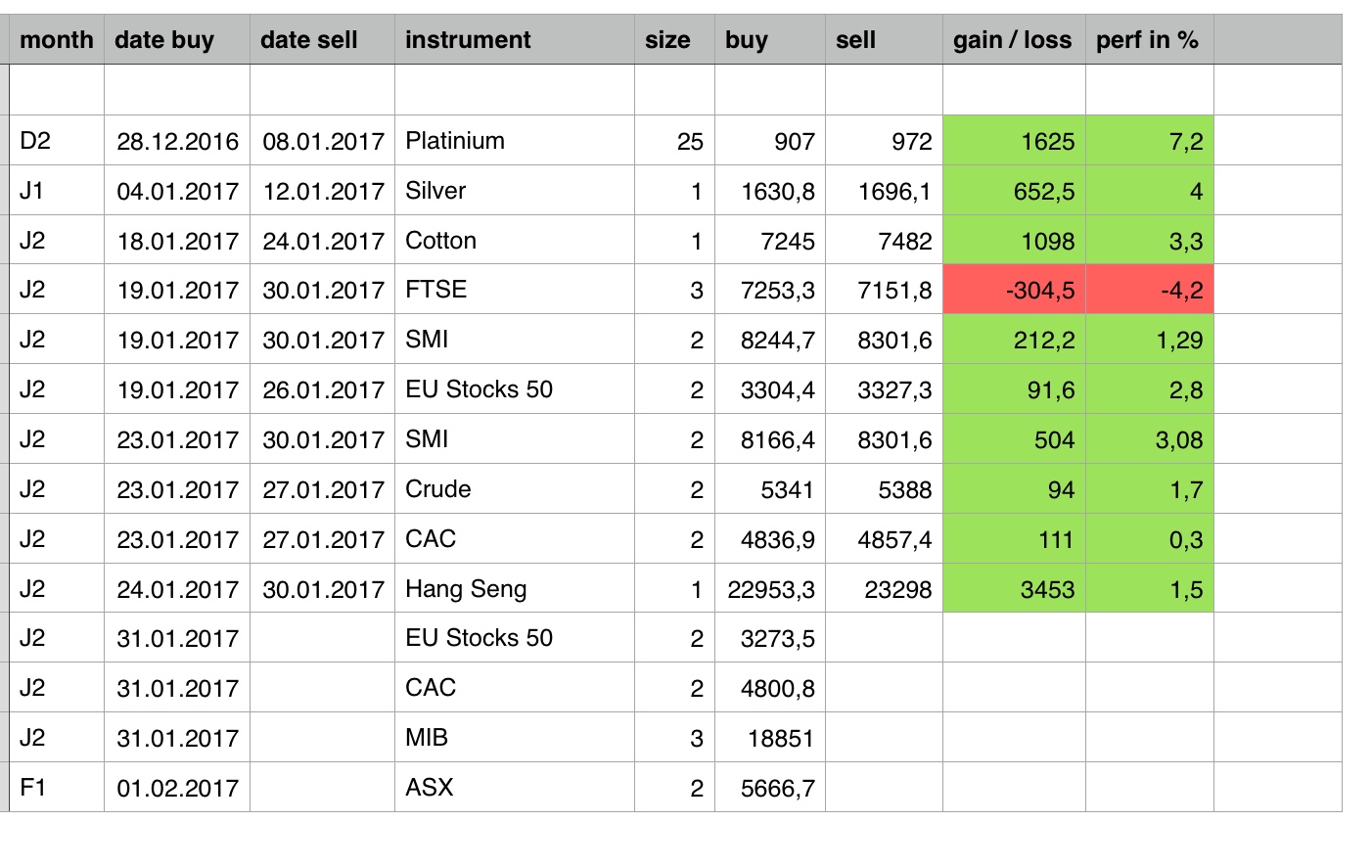Click the 'gain / loss' column header
The width and height of the screenshot is (1372, 868).
point(1013,40)
